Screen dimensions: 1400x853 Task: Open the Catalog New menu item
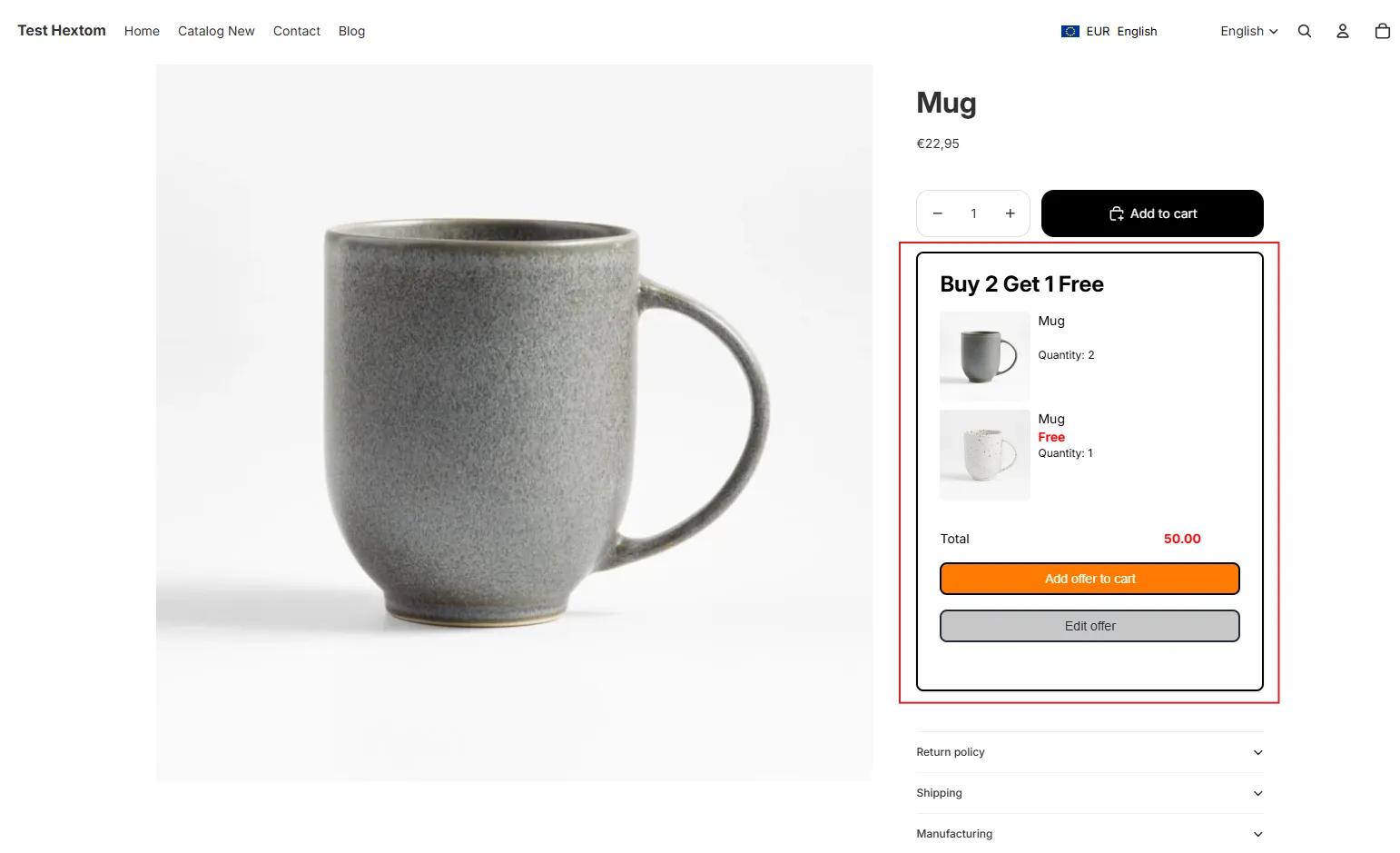pyautogui.click(x=216, y=31)
